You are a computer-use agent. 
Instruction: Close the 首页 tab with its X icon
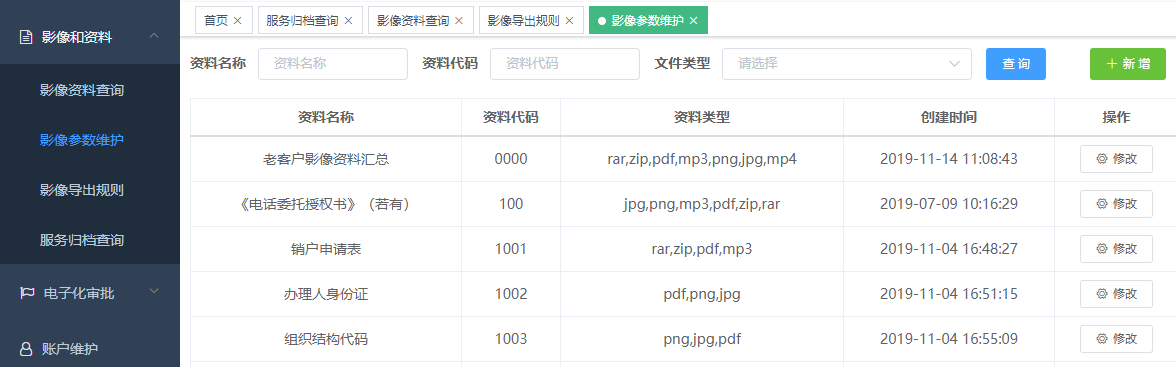238,20
